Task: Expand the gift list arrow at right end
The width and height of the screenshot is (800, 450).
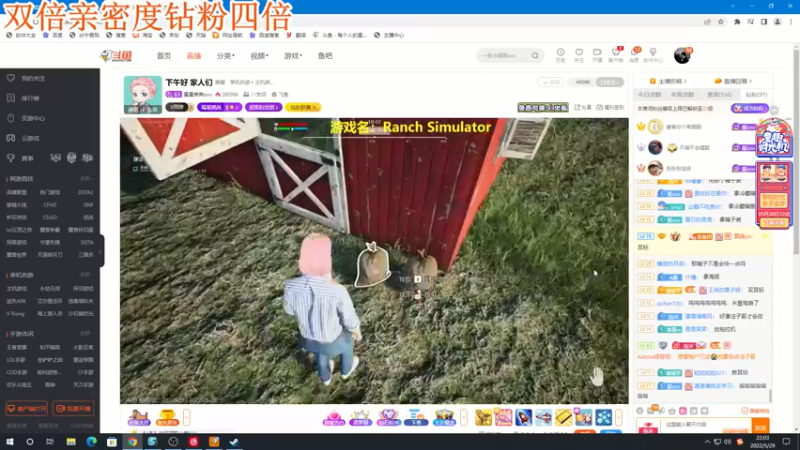Action: click(x=619, y=417)
